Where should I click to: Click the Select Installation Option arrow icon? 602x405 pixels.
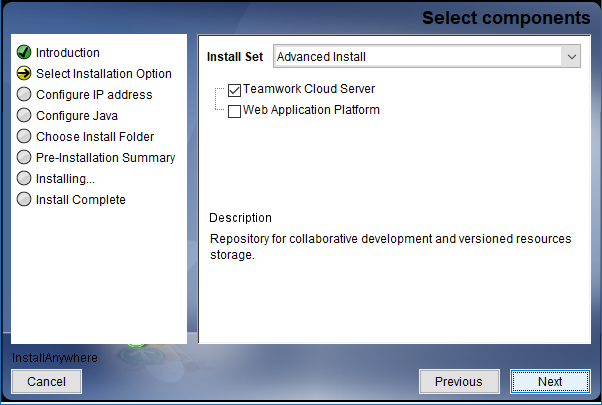coord(24,73)
